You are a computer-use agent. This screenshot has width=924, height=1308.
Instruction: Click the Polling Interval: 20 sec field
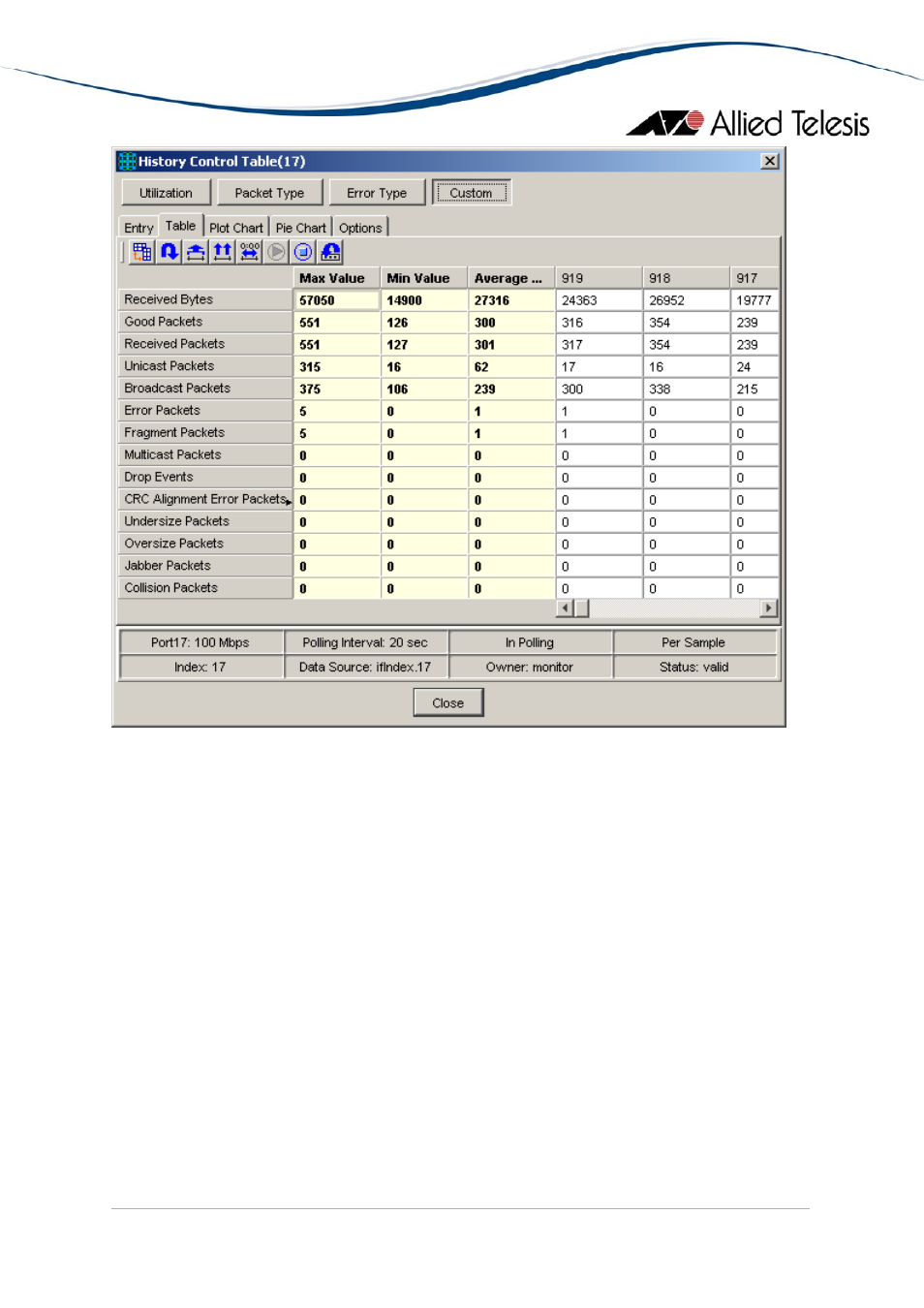click(x=365, y=642)
